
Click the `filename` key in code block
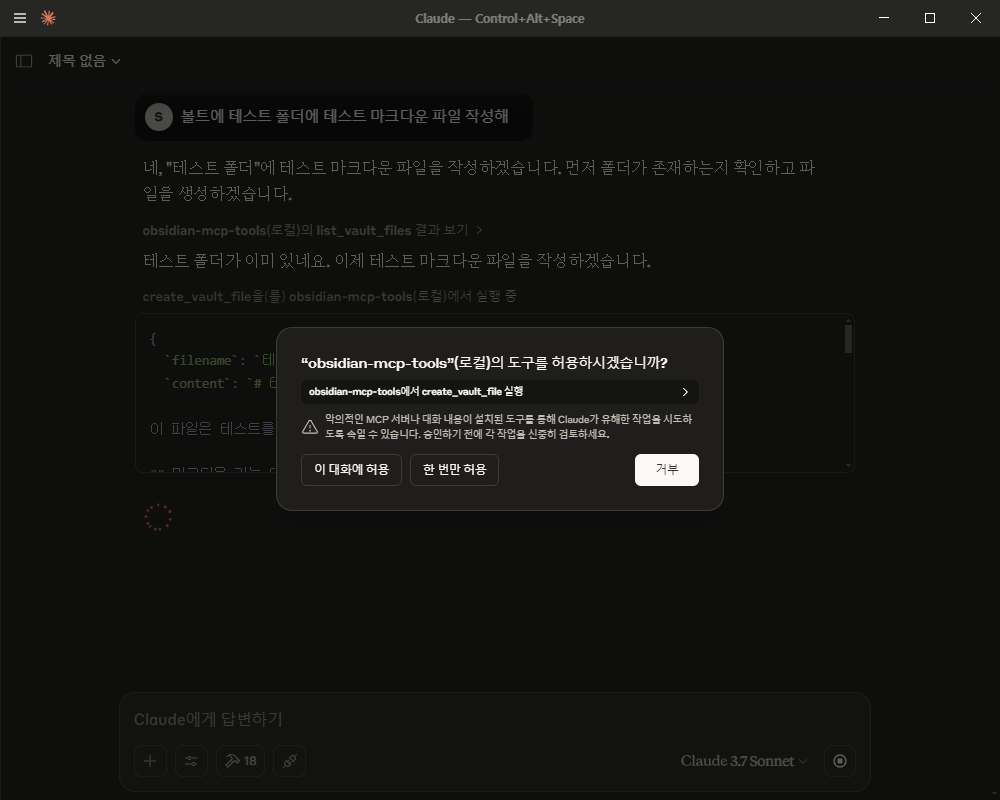pyautogui.click(x=201, y=360)
